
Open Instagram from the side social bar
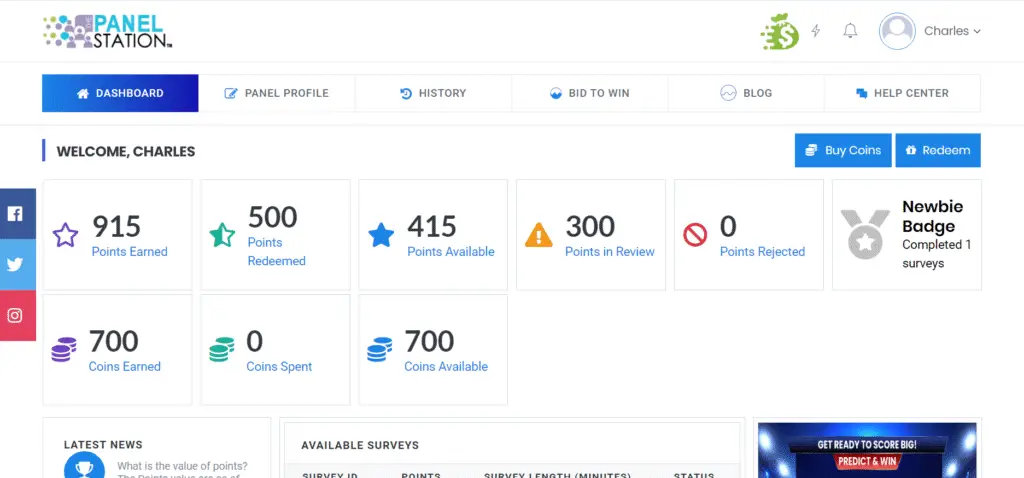click(x=16, y=315)
